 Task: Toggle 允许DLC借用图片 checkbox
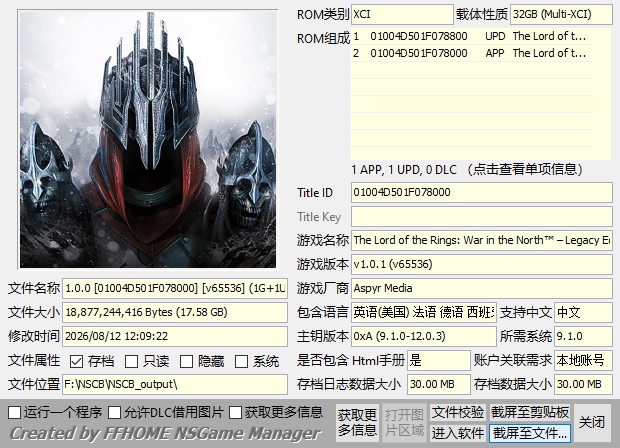pyautogui.click(x=115, y=412)
